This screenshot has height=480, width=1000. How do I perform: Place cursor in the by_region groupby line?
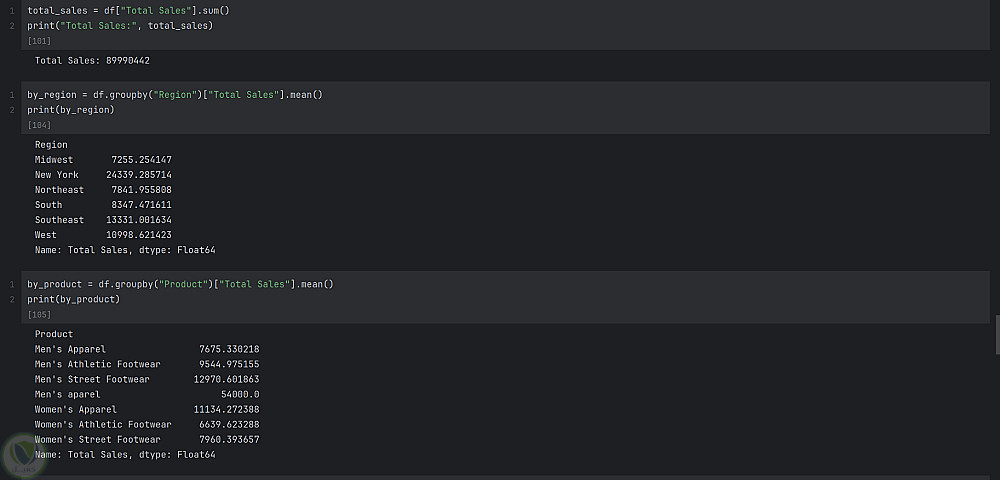click(x=175, y=95)
